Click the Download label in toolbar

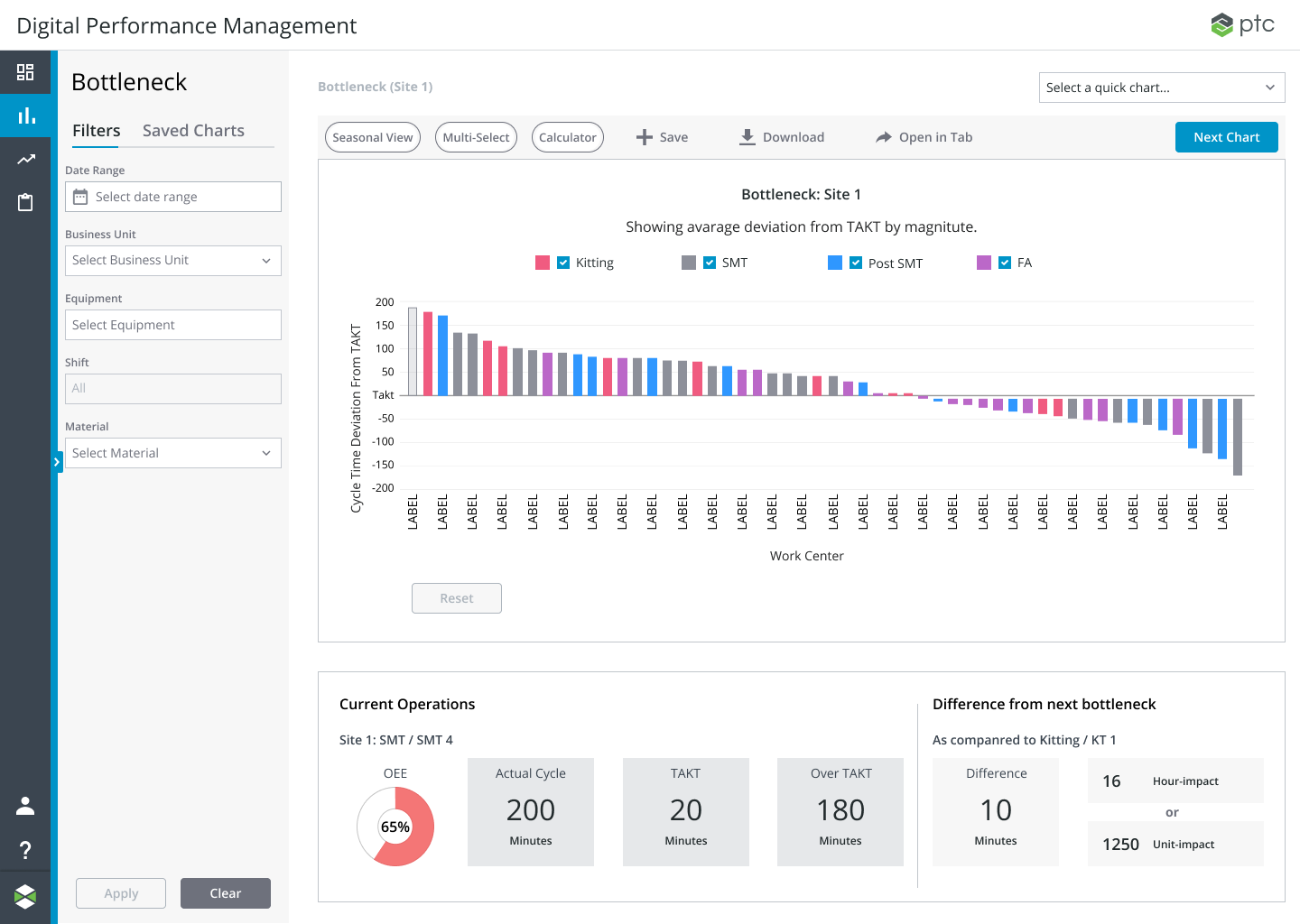tap(794, 137)
